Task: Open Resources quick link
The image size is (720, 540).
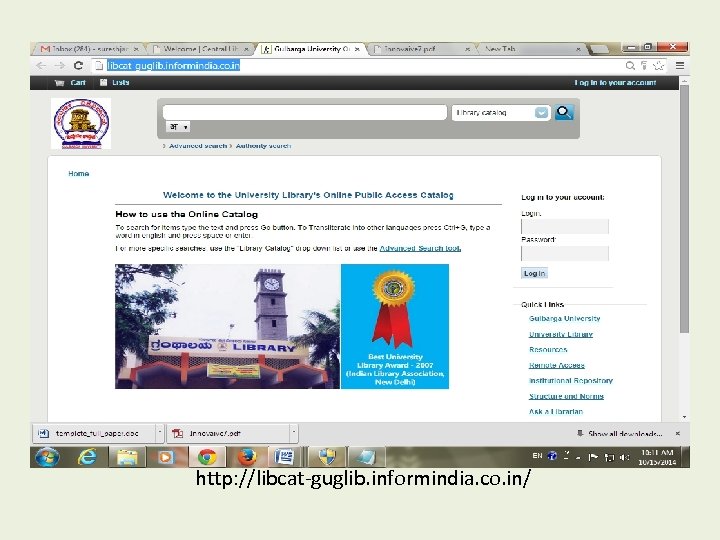Action: pyautogui.click(x=548, y=349)
